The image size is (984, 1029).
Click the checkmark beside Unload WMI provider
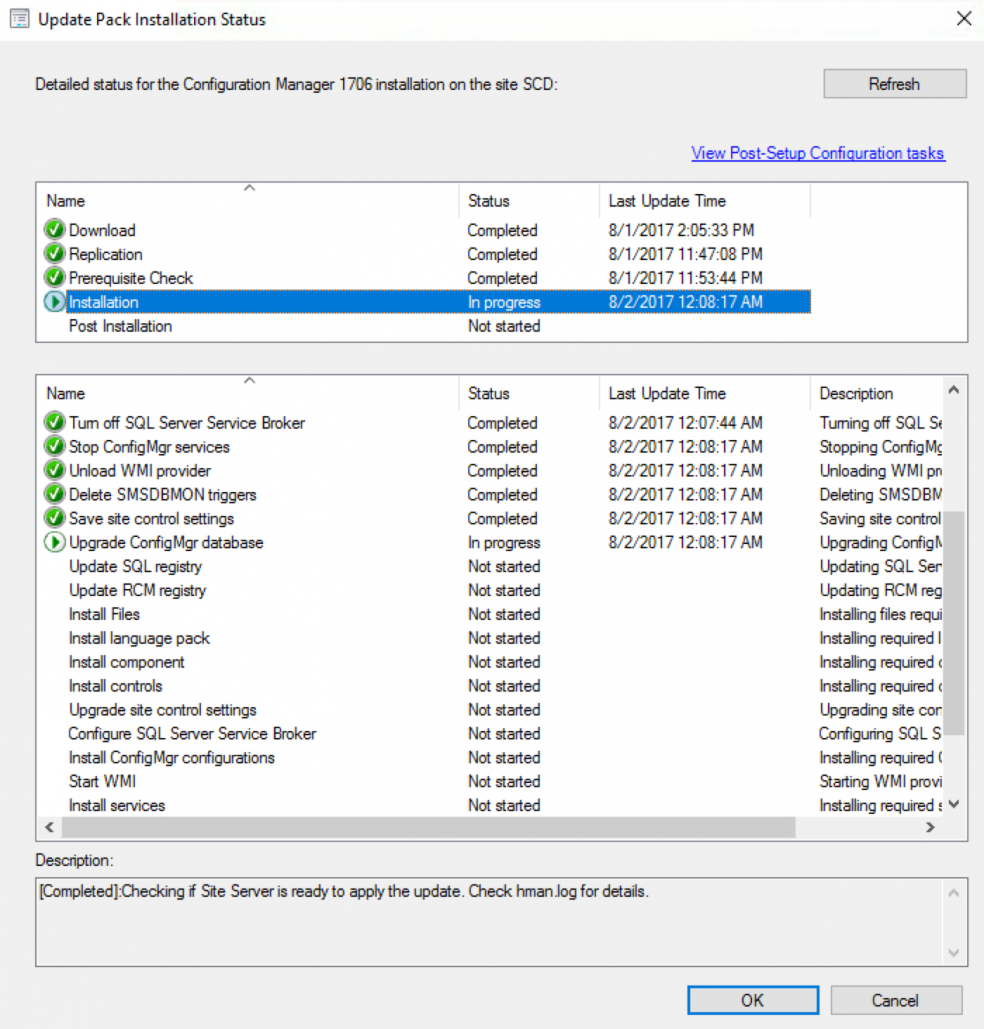[x=54, y=471]
